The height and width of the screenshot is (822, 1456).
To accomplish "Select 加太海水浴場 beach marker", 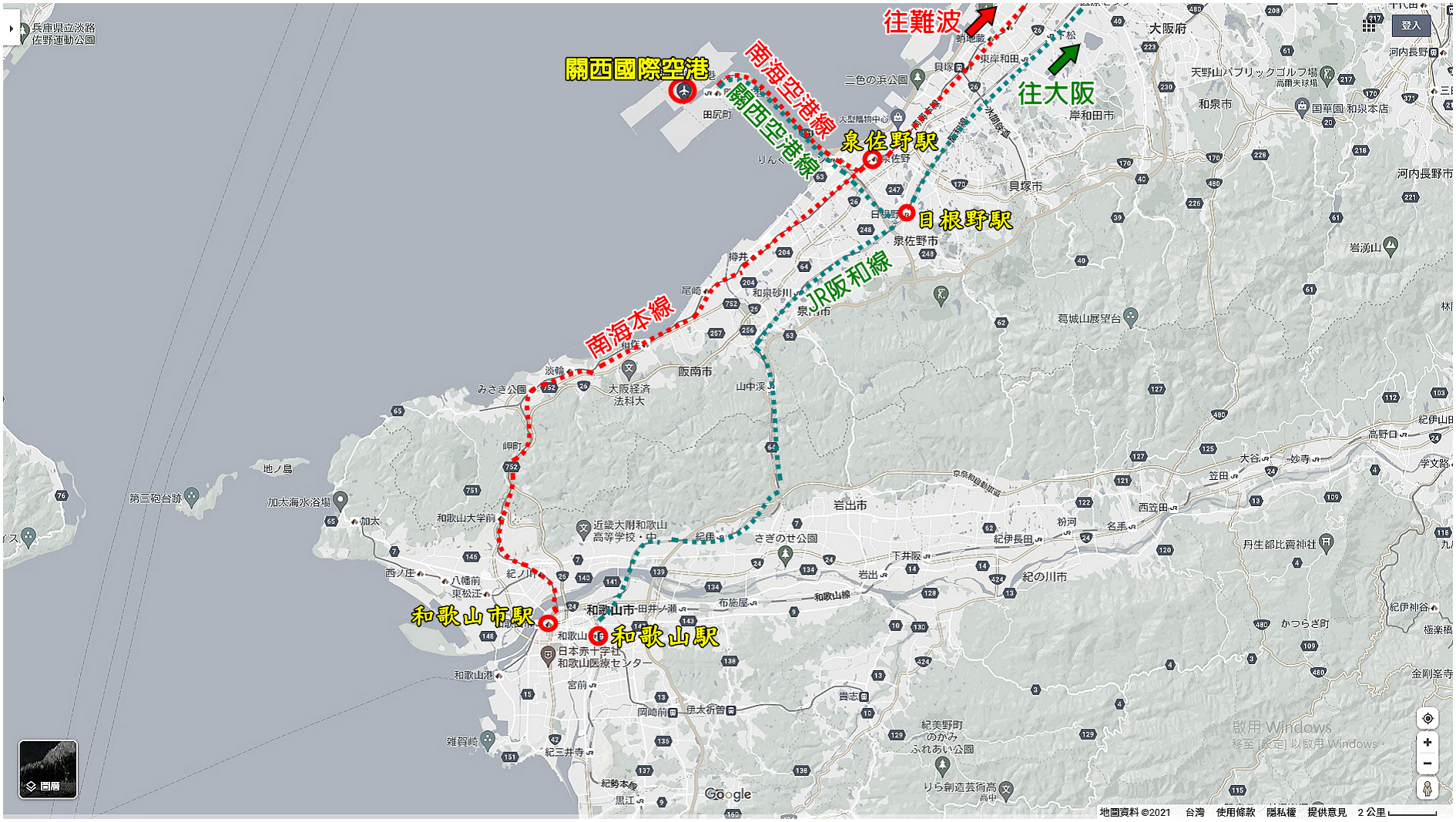I will 340,500.
